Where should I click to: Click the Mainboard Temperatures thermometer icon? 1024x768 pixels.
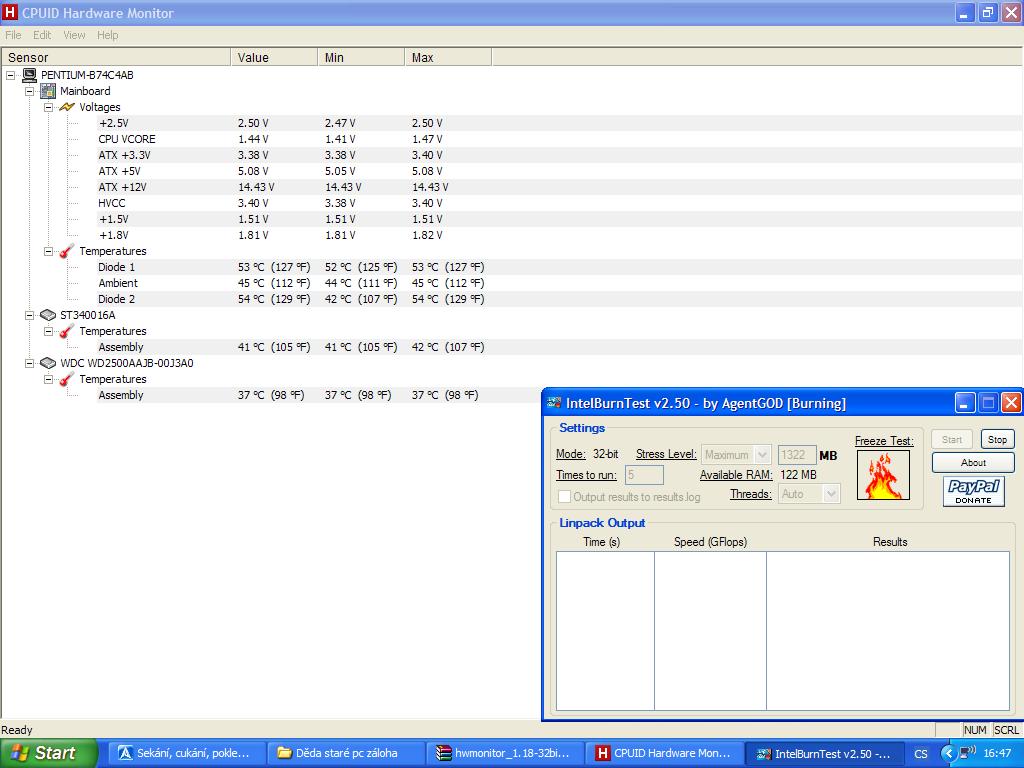click(67, 251)
